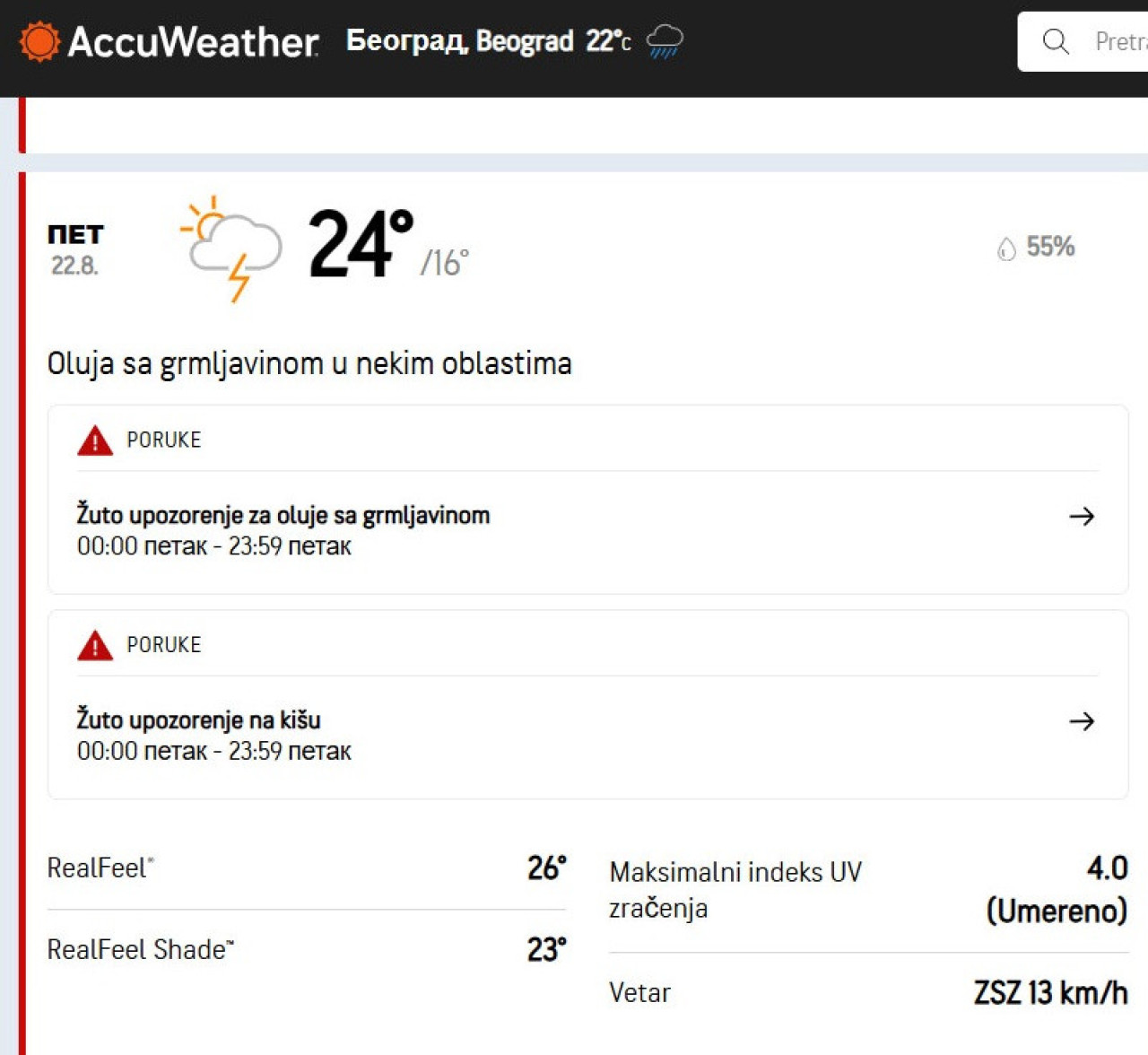1148x1055 pixels.
Task: Click the 55% precipitation probability
Action: click(x=1050, y=247)
